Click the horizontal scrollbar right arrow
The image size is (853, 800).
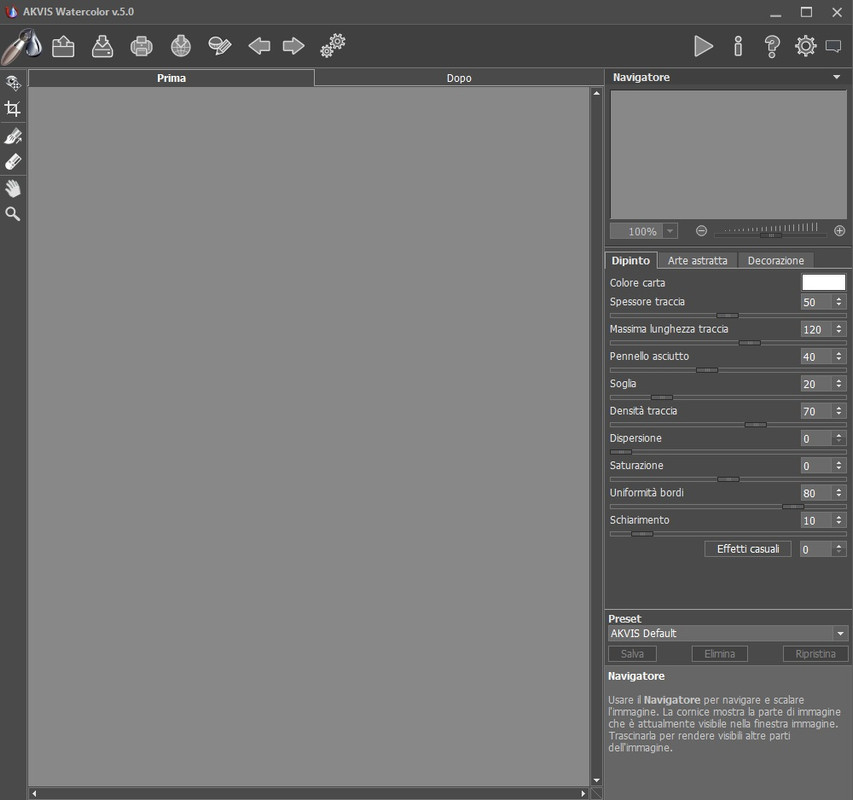coord(583,793)
